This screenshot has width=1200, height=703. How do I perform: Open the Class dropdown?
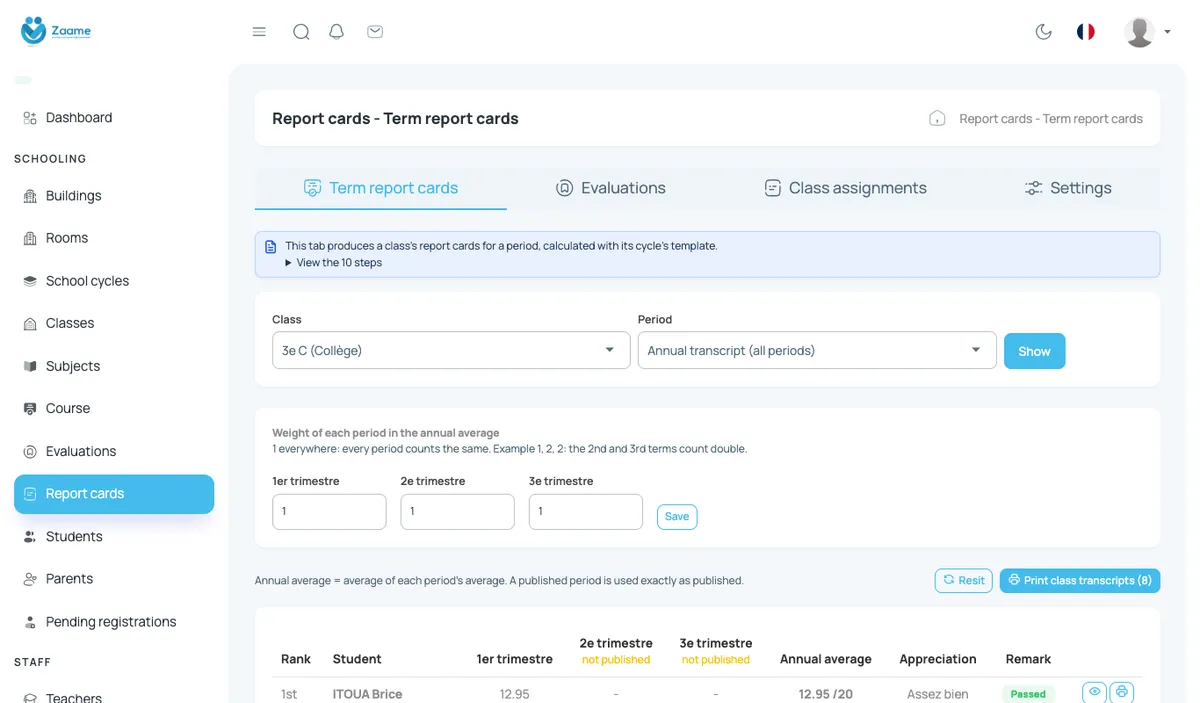click(x=451, y=351)
